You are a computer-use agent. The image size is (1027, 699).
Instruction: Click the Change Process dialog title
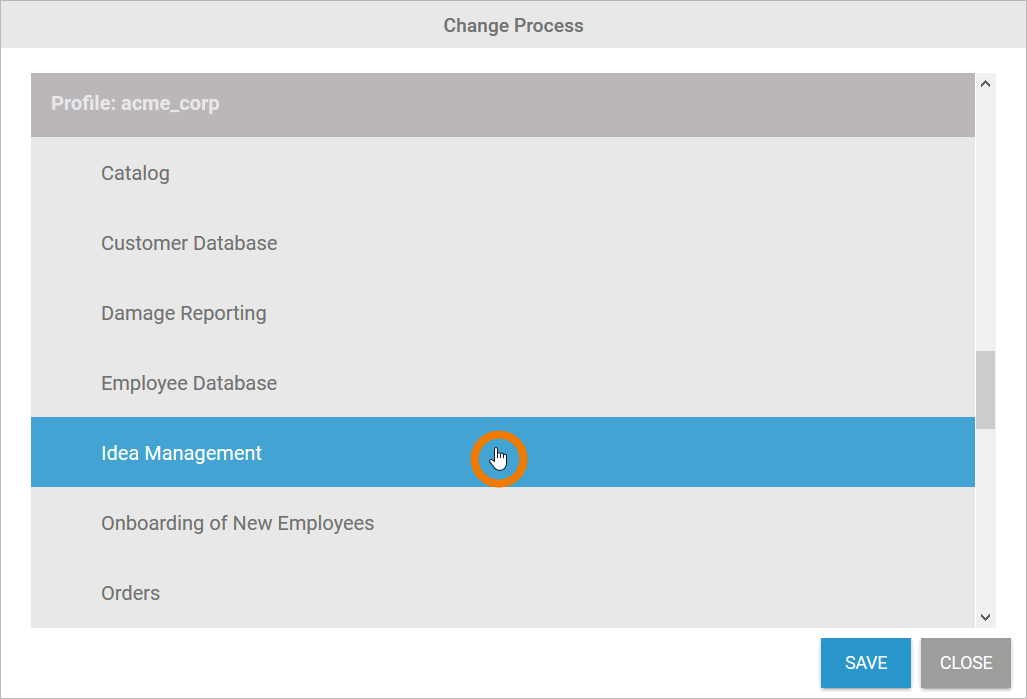tap(513, 25)
